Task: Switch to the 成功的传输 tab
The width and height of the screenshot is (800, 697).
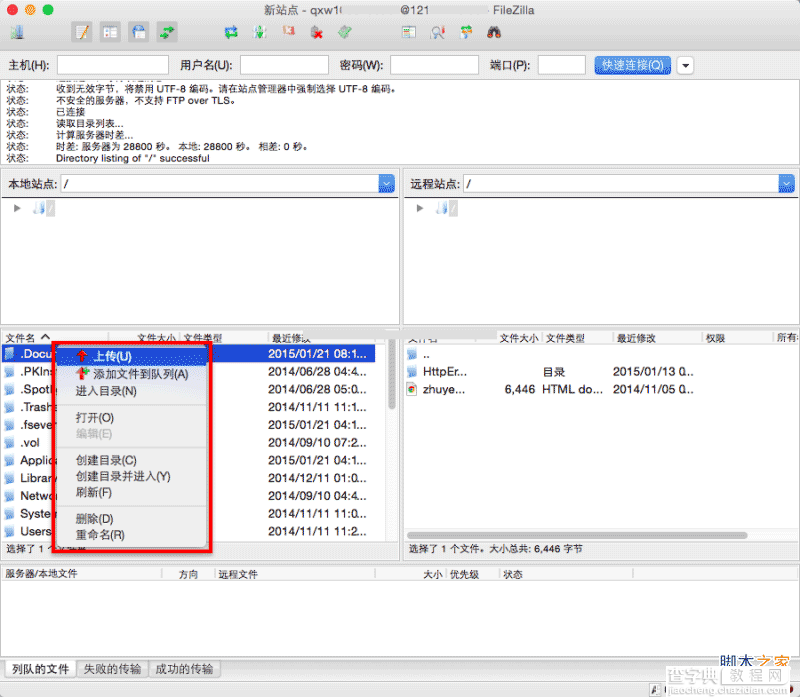Action: [x=184, y=669]
